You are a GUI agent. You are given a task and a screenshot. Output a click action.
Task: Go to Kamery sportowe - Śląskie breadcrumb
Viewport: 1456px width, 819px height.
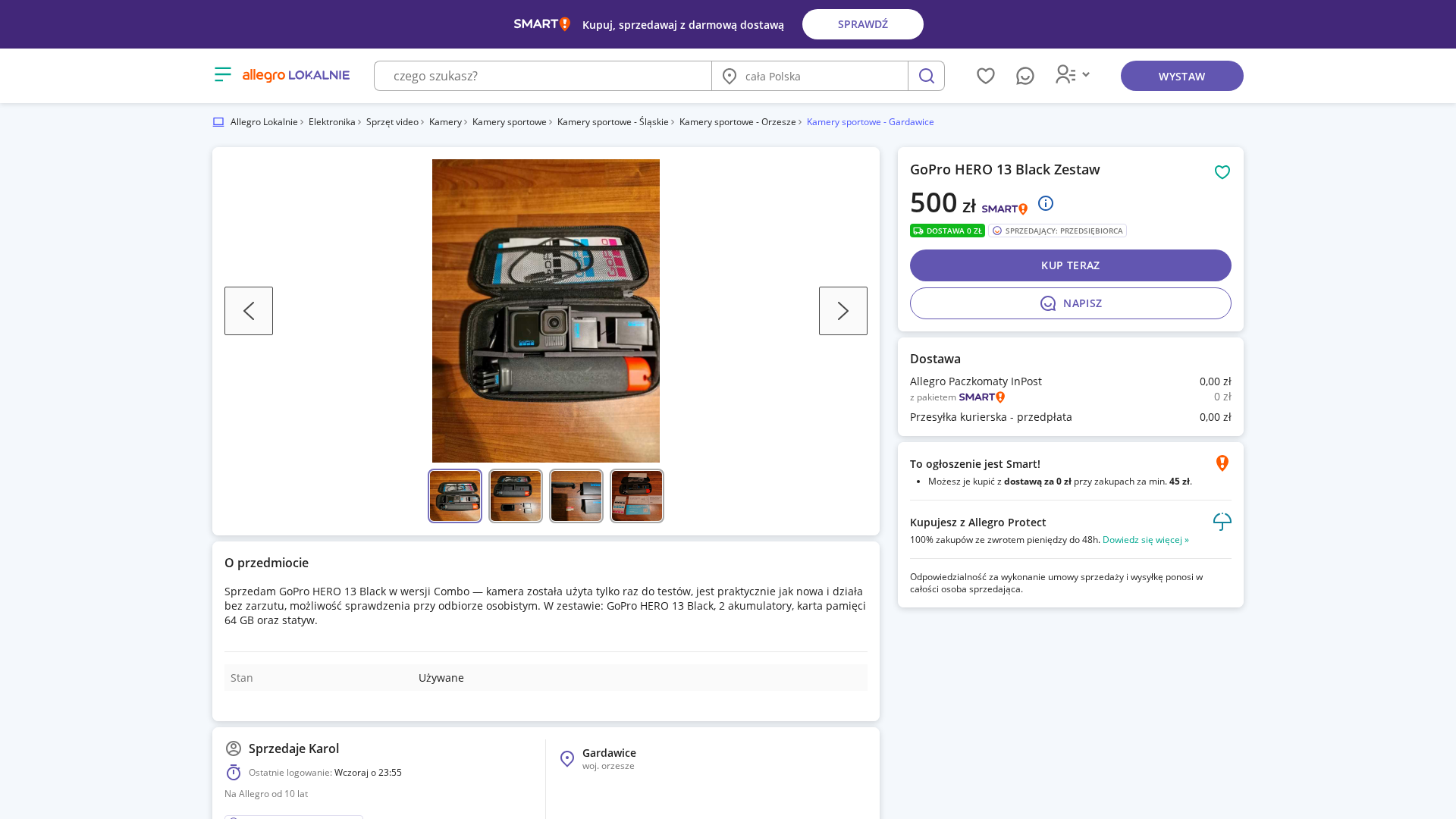coord(613,122)
